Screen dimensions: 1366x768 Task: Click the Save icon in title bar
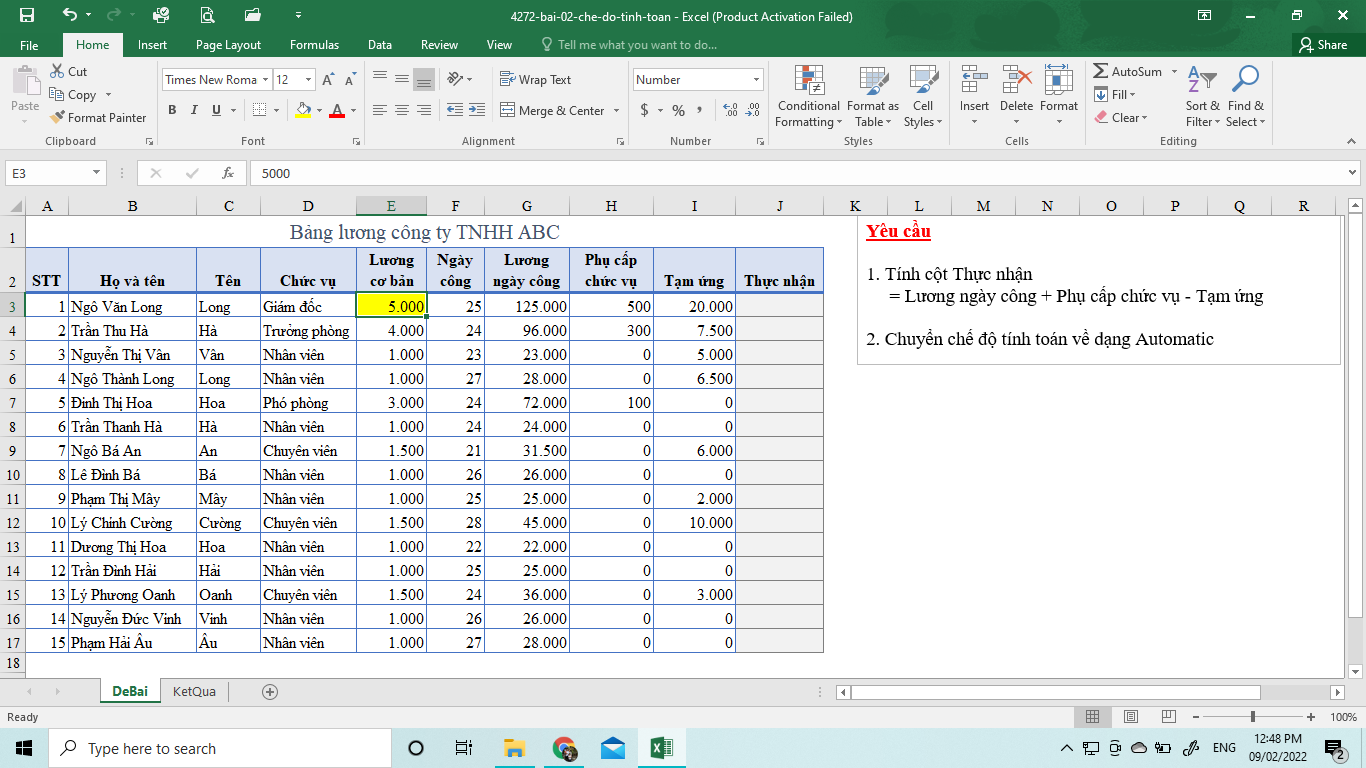click(x=27, y=16)
